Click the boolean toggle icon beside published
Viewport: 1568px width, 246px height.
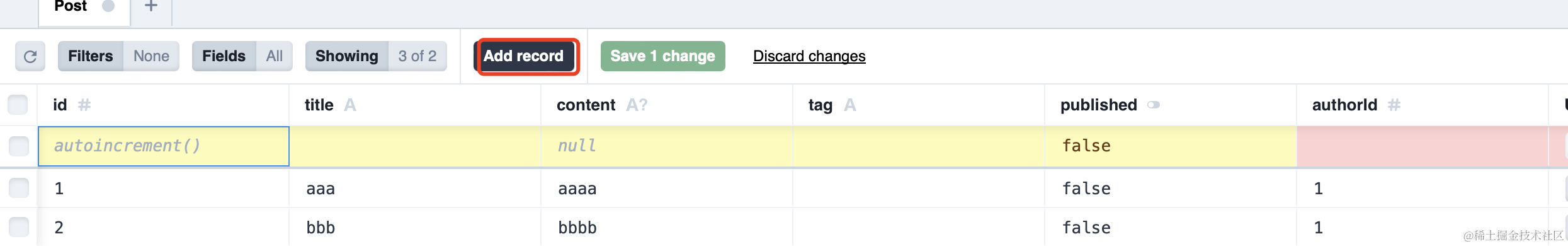[1154, 105]
